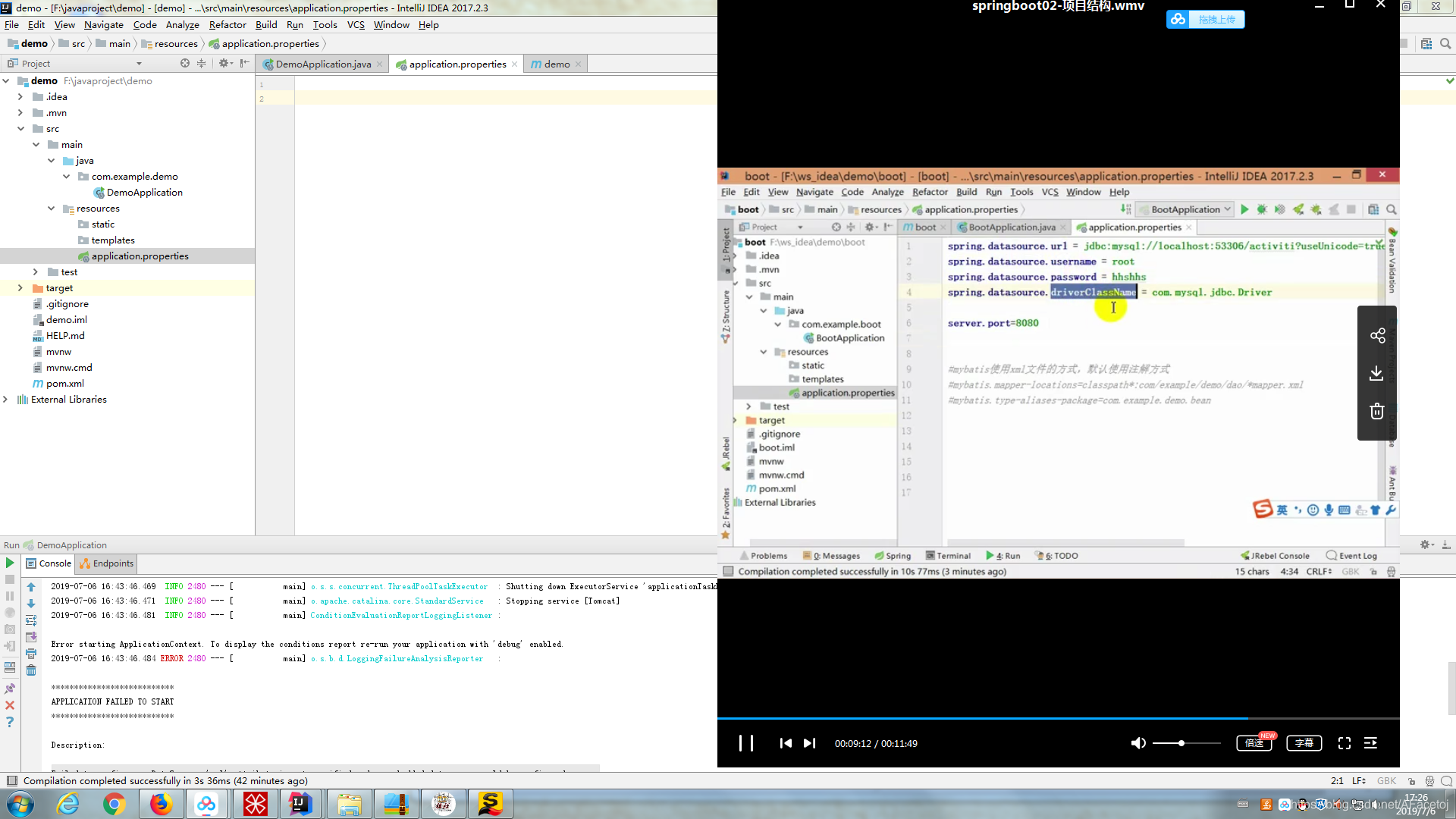
Task: Toggle soft-wrap in console
Action: (x=31, y=620)
